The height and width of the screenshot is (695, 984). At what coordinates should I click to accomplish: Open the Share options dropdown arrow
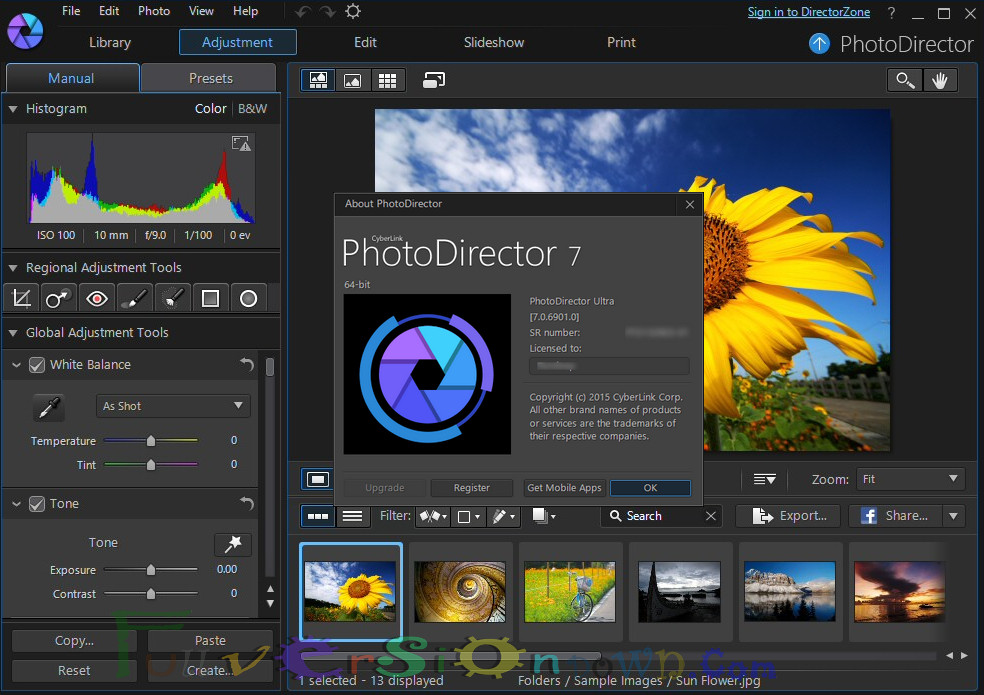pos(954,516)
